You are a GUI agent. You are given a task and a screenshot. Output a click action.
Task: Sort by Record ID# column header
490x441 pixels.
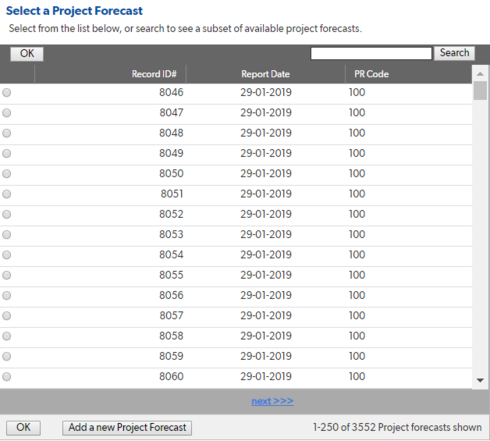pos(154,74)
